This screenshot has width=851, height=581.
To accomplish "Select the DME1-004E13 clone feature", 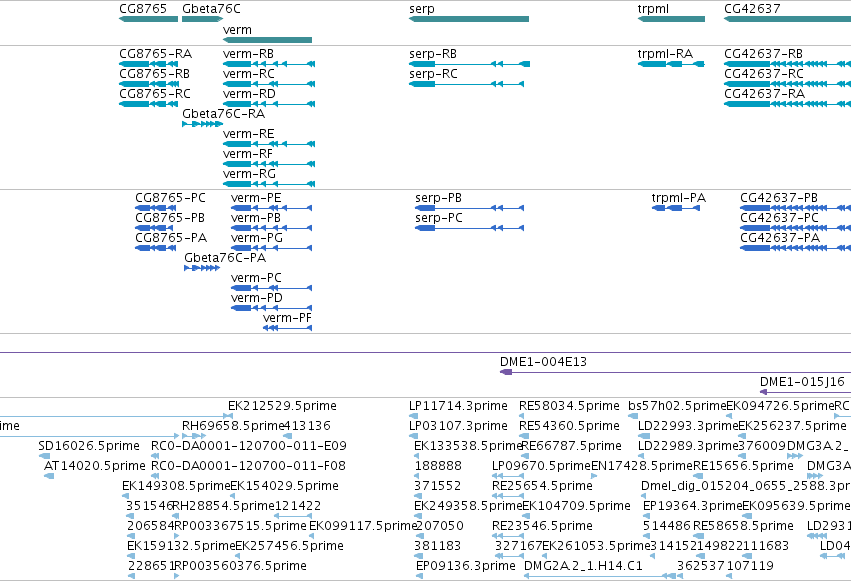I will click(x=675, y=372).
